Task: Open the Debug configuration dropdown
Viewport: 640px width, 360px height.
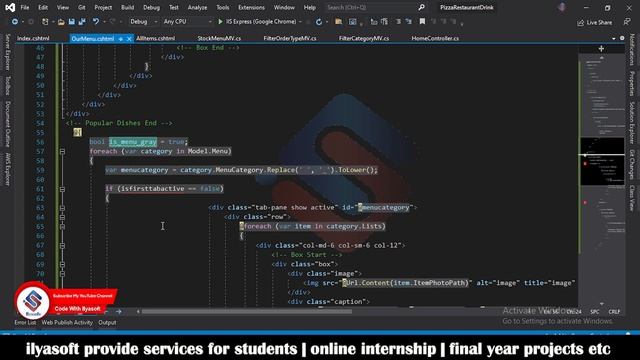Action: pyautogui.click(x=143, y=22)
